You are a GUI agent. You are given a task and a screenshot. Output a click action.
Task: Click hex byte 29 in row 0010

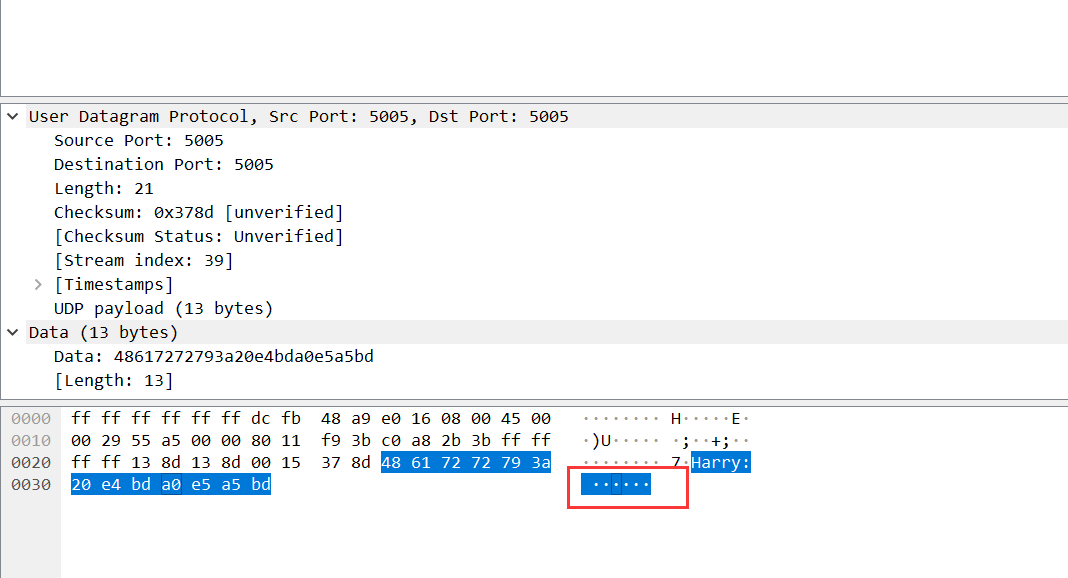tap(111, 440)
